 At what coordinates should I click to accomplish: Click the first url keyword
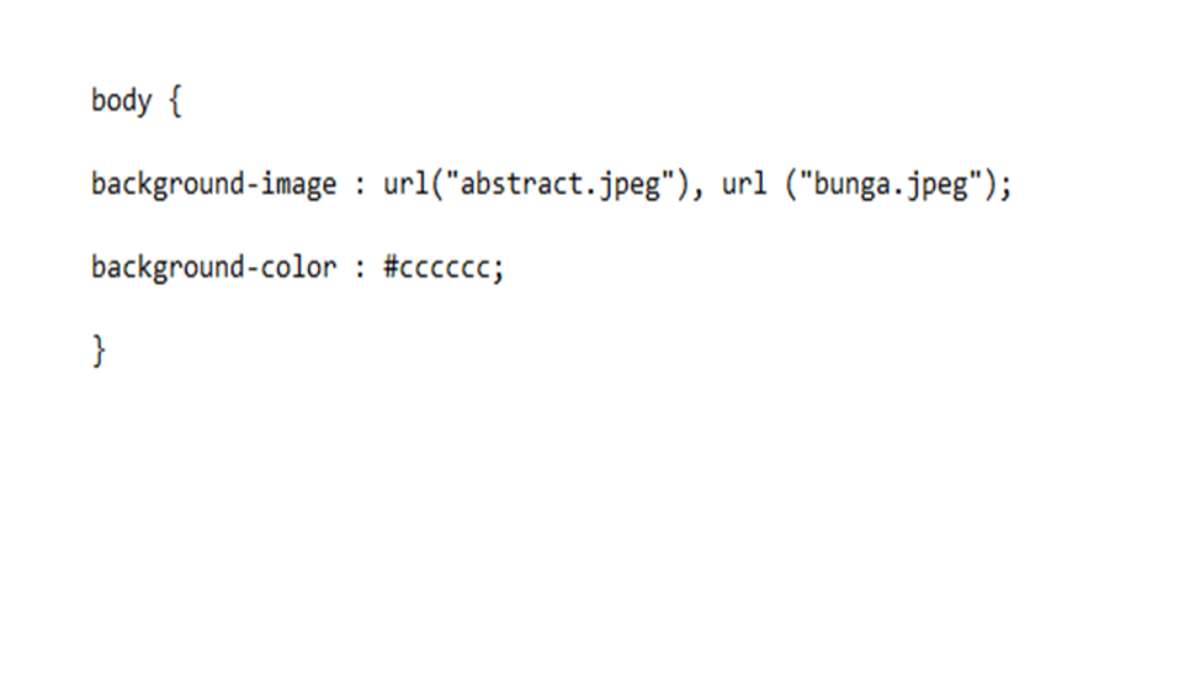(405, 184)
